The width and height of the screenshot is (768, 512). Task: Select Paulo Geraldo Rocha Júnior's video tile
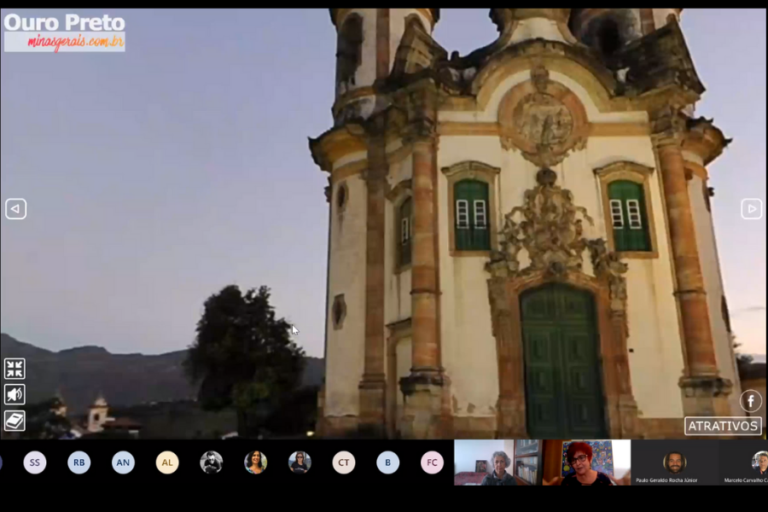point(674,462)
